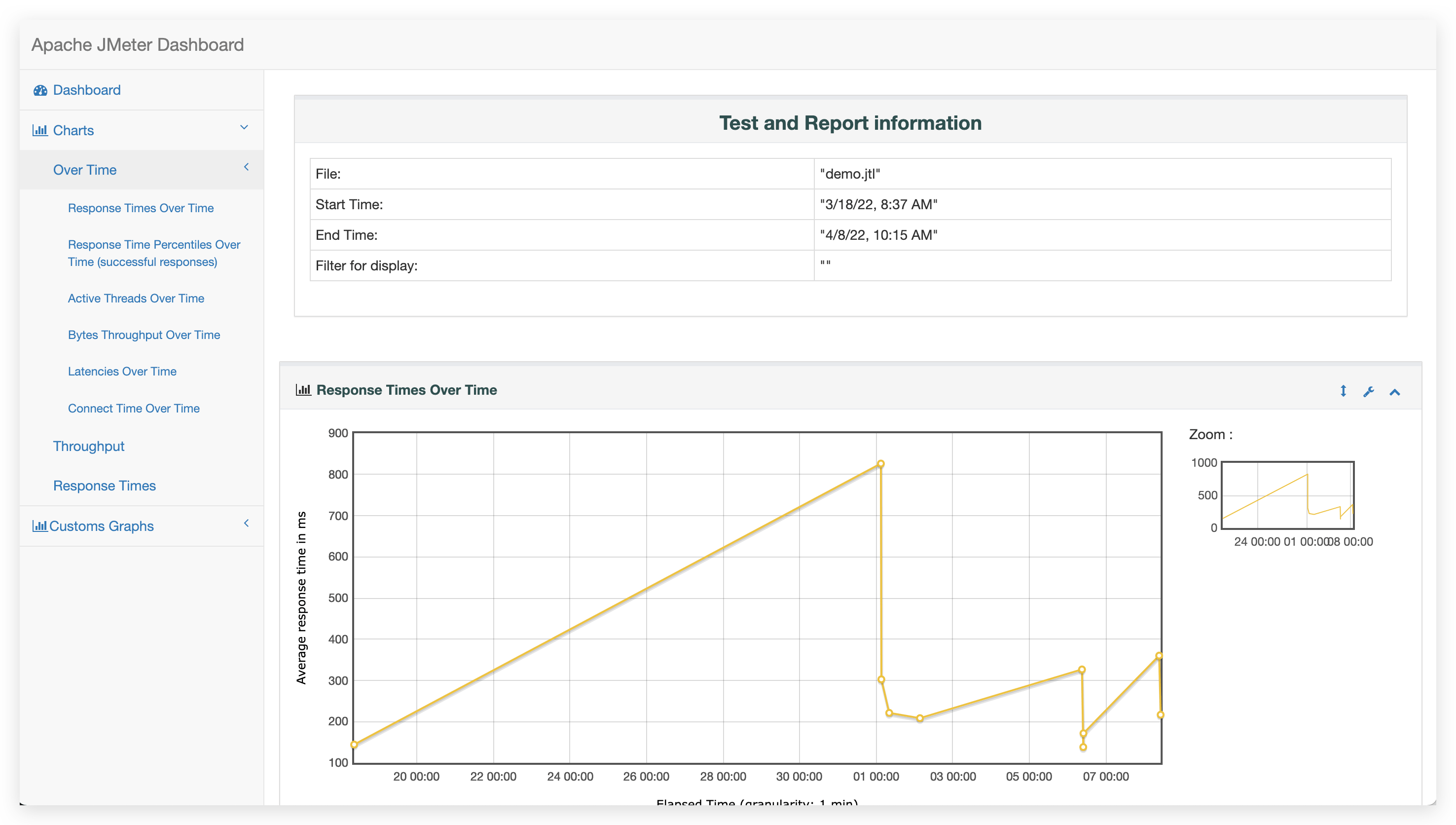The height and width of the screenshot is (825, 1456).
Task: Open the Response Times menu item
Action: point(104,486)
